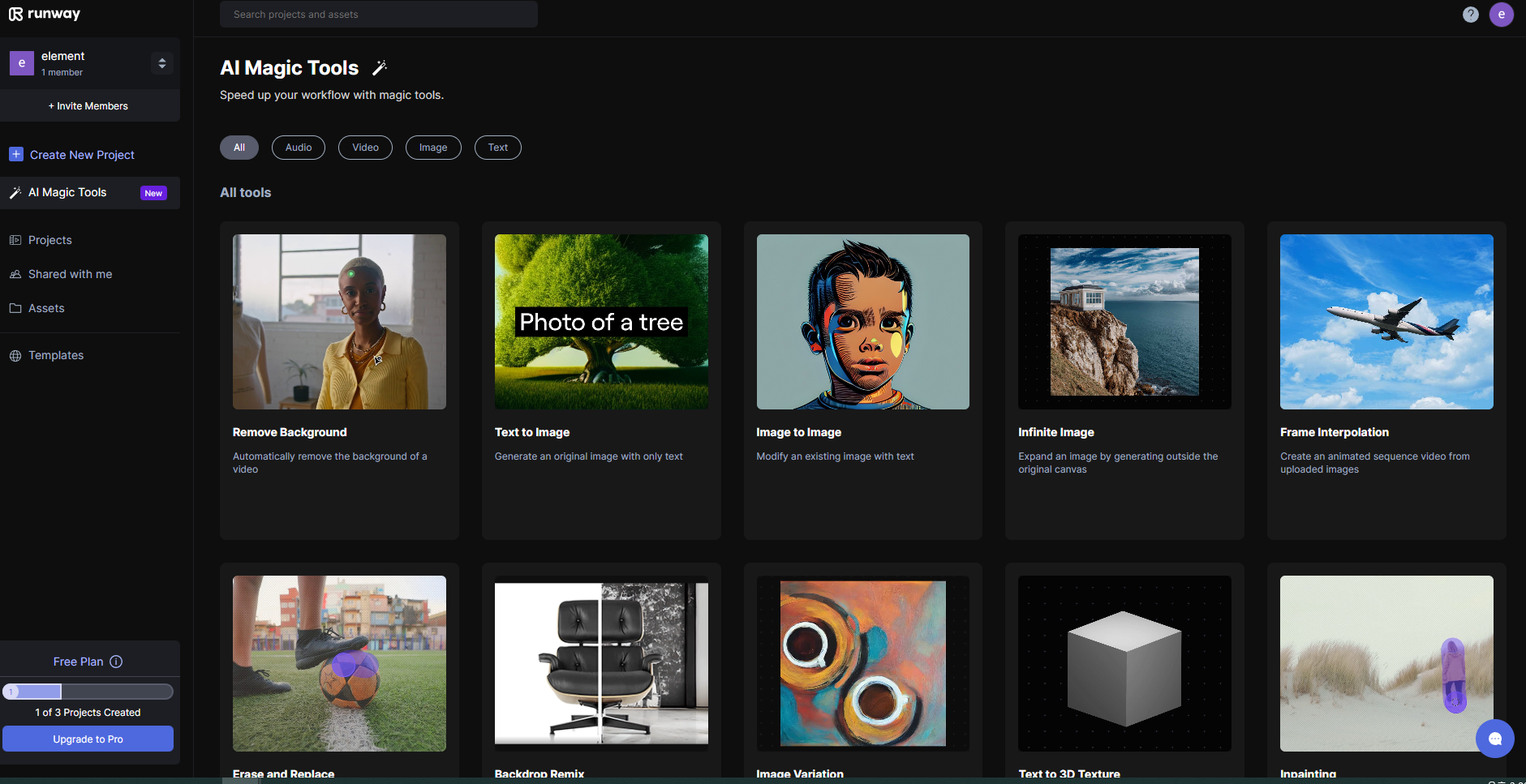Filter tools by Video

[x=365, y=148]
